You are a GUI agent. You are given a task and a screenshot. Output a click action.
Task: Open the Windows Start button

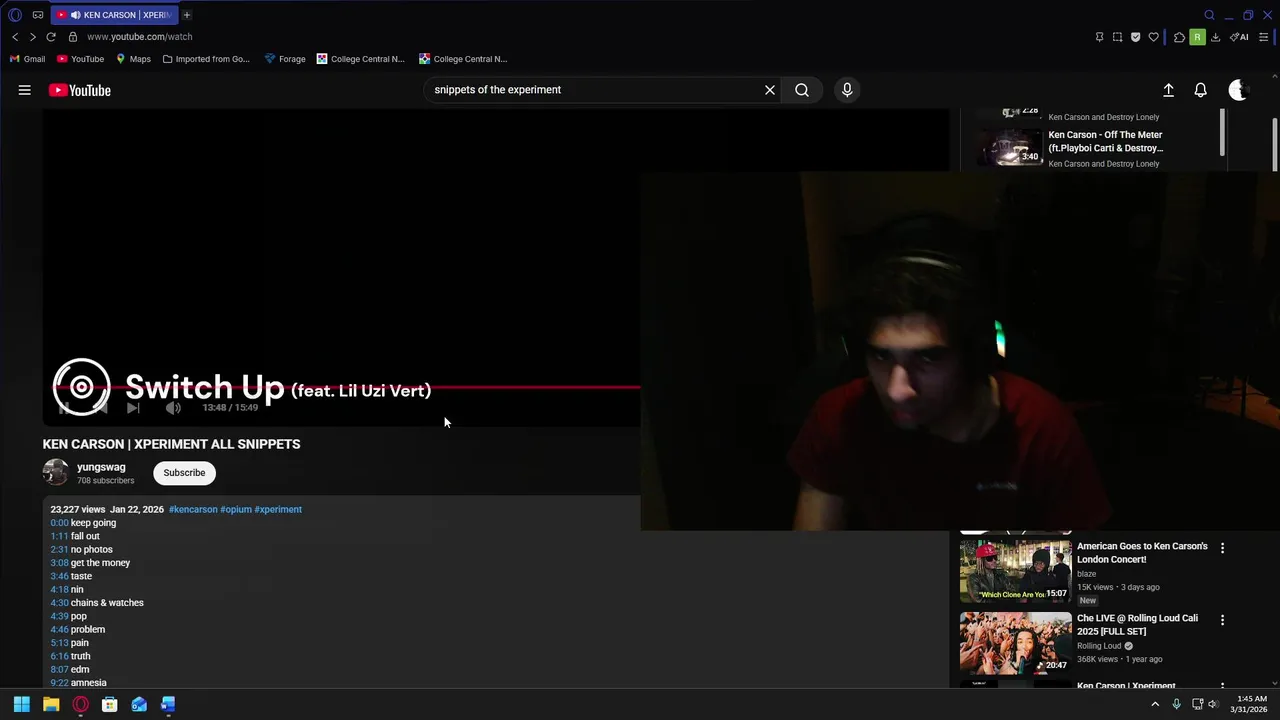coord(21,704)
